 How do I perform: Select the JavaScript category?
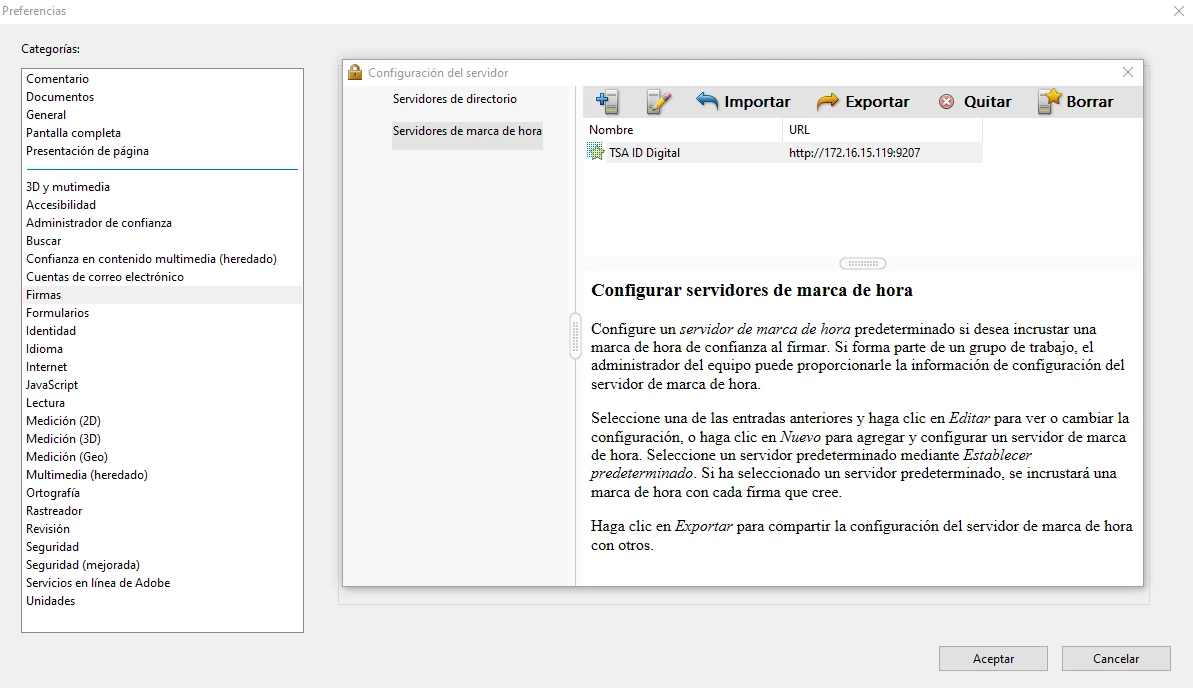pyautogui.click(x=52, y=385)
